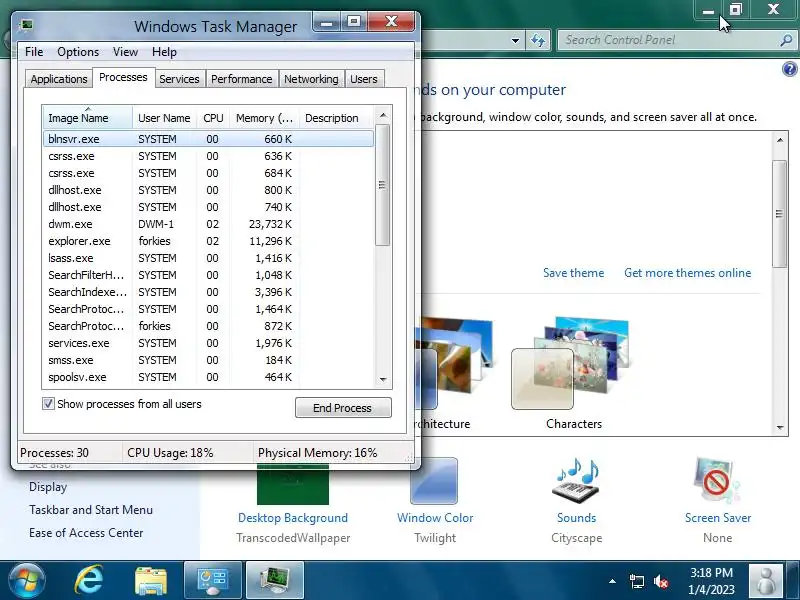The height and width of the screenshot is (600, 800).
Task: Open the Options menu
Action: pos(78,52)
